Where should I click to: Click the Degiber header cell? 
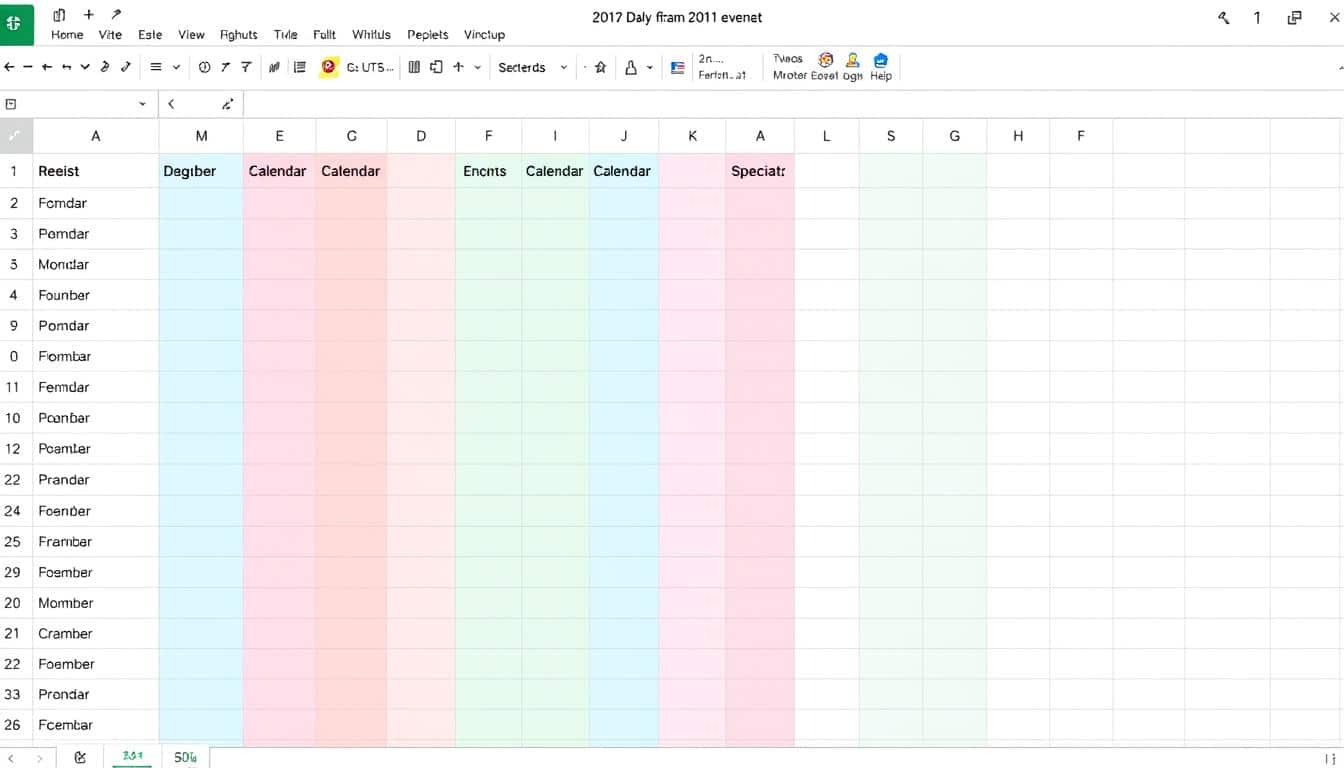pyautogui.click(x=201, y=171)
